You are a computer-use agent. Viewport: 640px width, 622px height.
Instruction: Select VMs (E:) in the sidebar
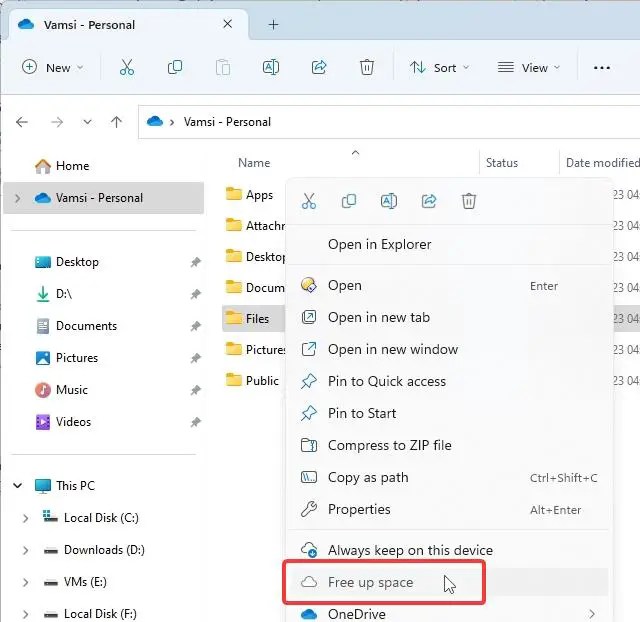tap(75, 582)
